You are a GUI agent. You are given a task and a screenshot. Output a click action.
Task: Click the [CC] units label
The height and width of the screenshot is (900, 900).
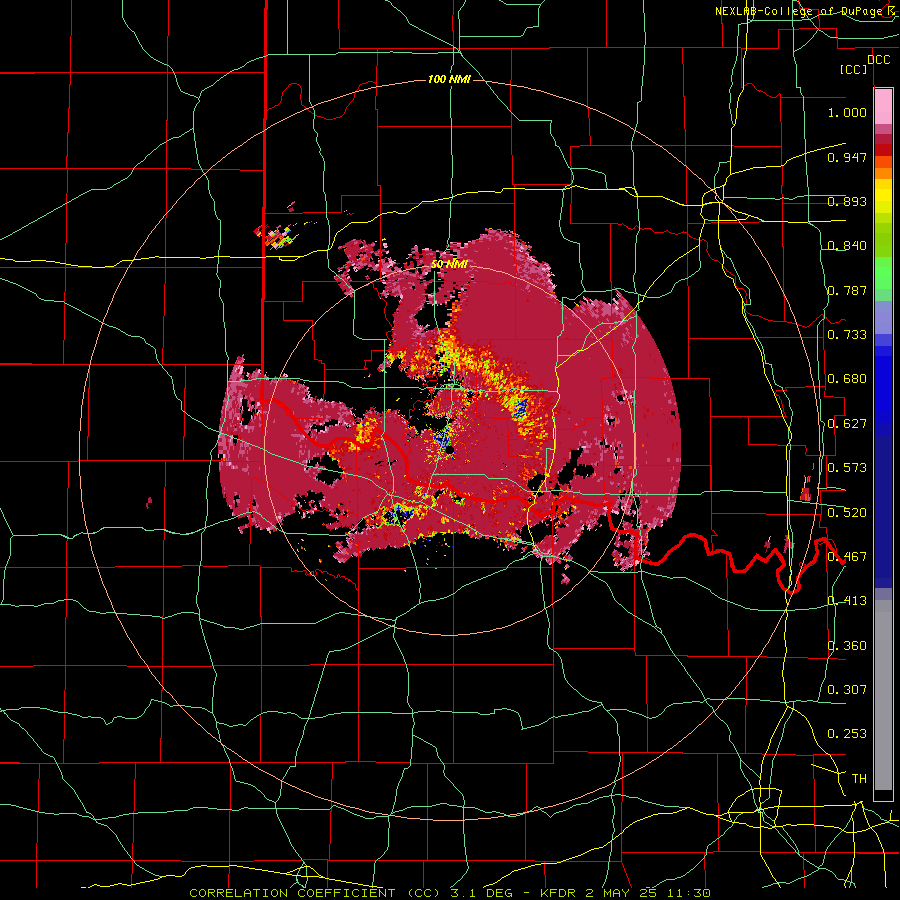click(x=853, y=69)
